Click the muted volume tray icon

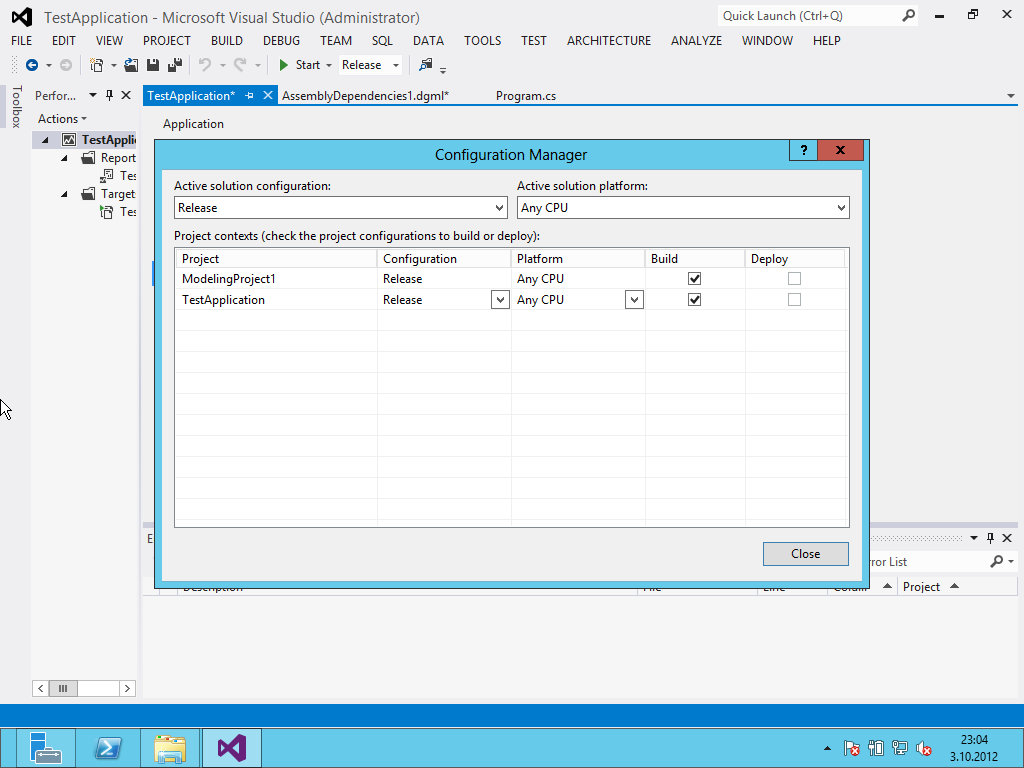pyautogui.click(x=923, y=748)
